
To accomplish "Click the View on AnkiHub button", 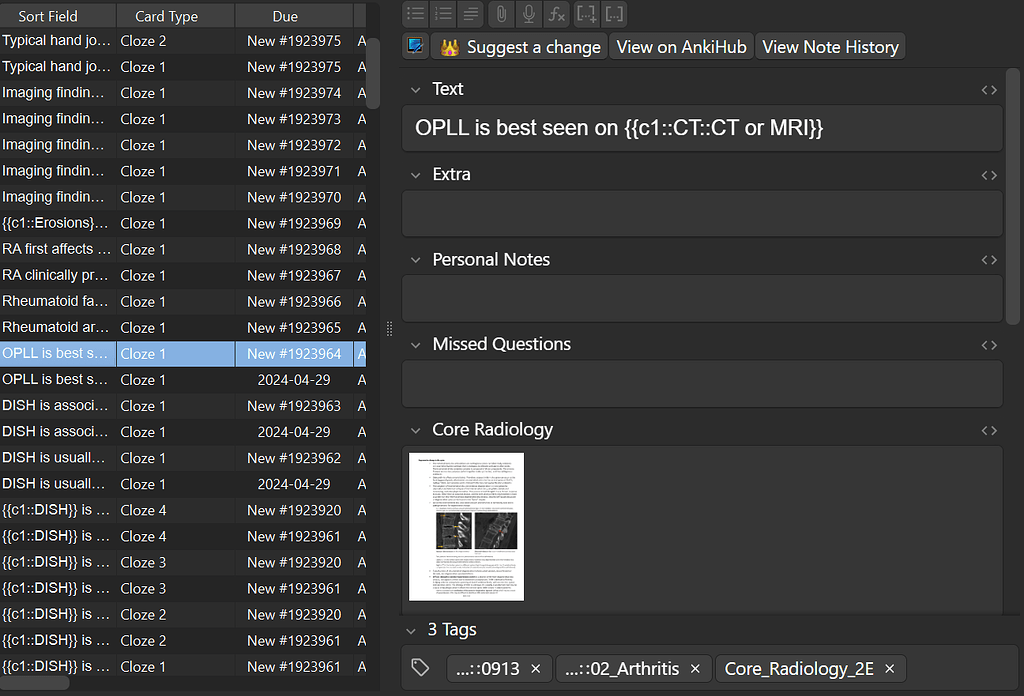I will tap(681, 47).
